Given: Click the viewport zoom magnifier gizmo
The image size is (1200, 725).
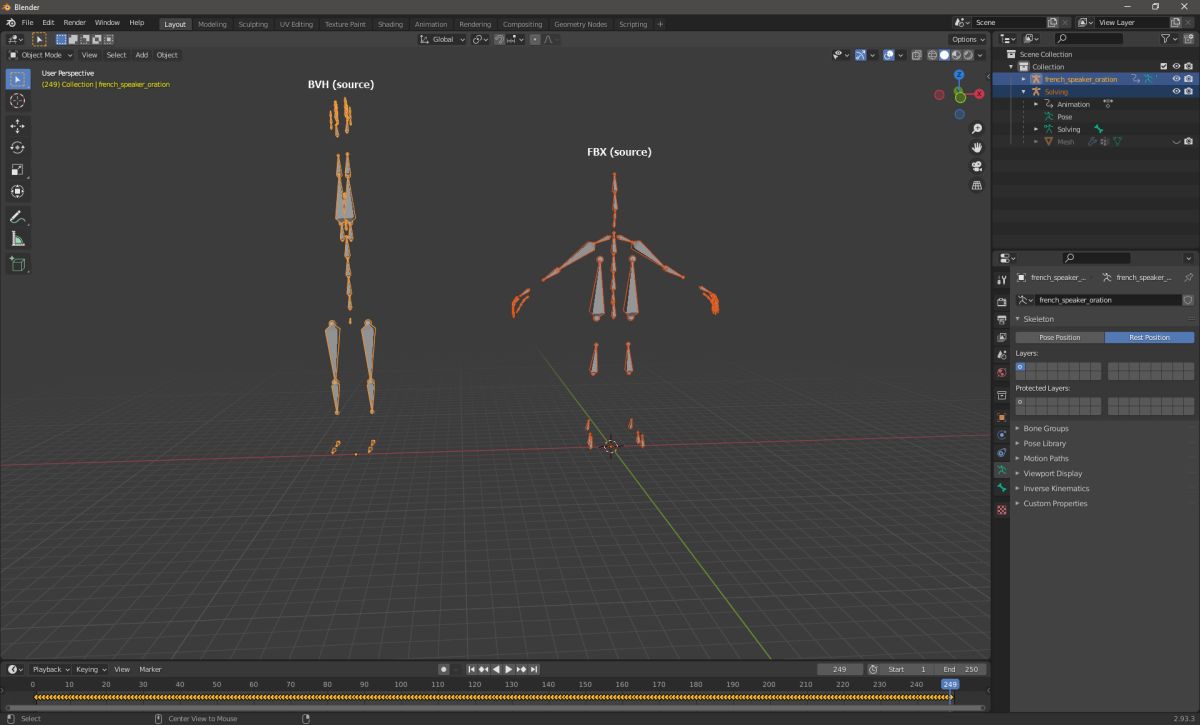Looking at the screenshot, I should tap(977, 128).
